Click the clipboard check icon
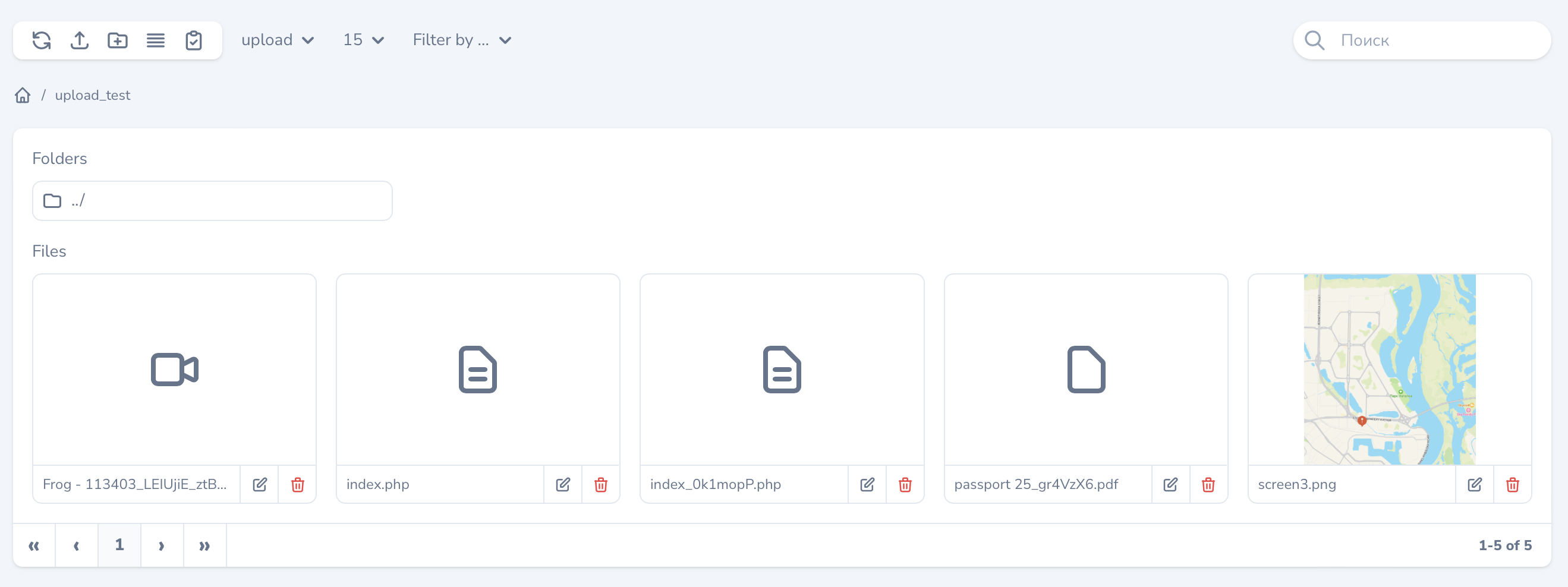Screen dimensions: 1568x587 194,40
